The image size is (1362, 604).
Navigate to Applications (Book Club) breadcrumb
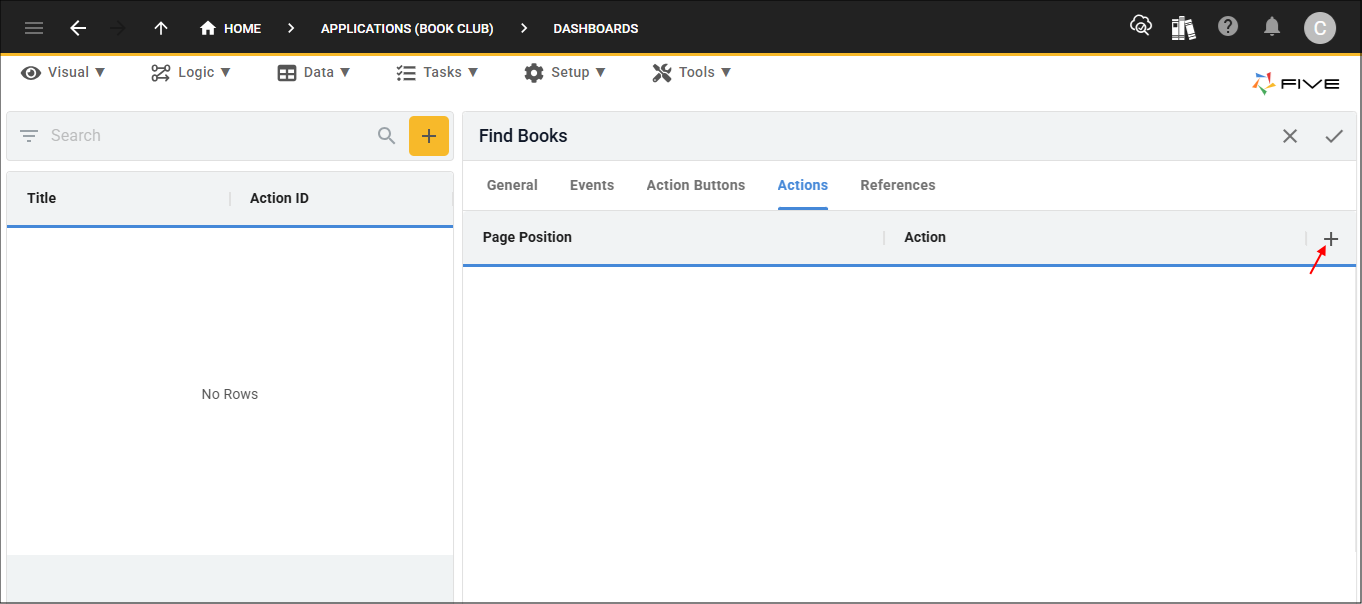click(x=406, y=28)
